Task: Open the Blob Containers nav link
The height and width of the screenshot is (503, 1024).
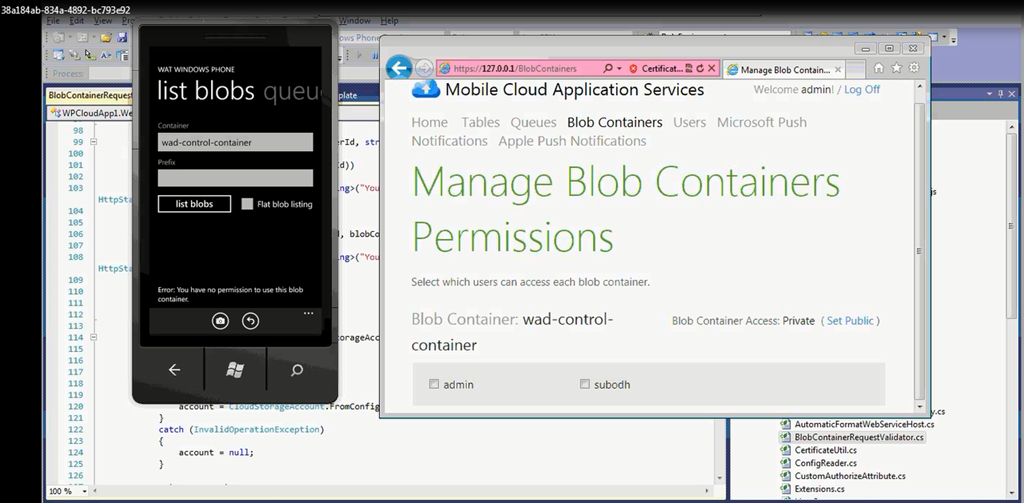Action: tap(615, 122)
